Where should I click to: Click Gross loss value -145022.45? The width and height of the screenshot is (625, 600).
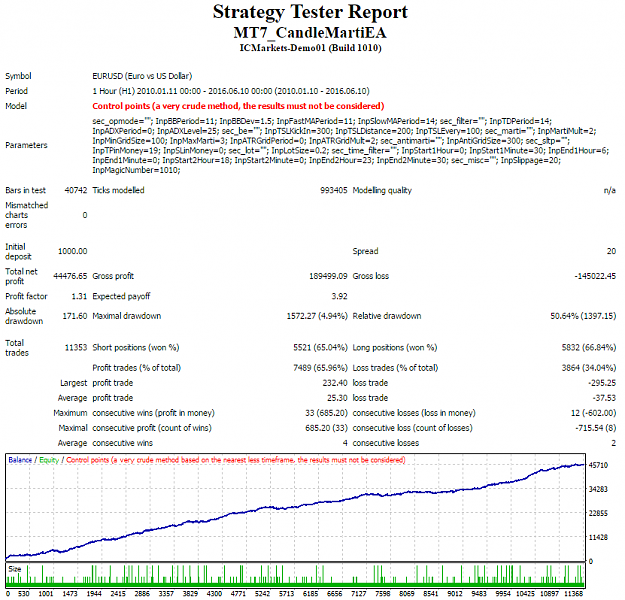[595, 276]
